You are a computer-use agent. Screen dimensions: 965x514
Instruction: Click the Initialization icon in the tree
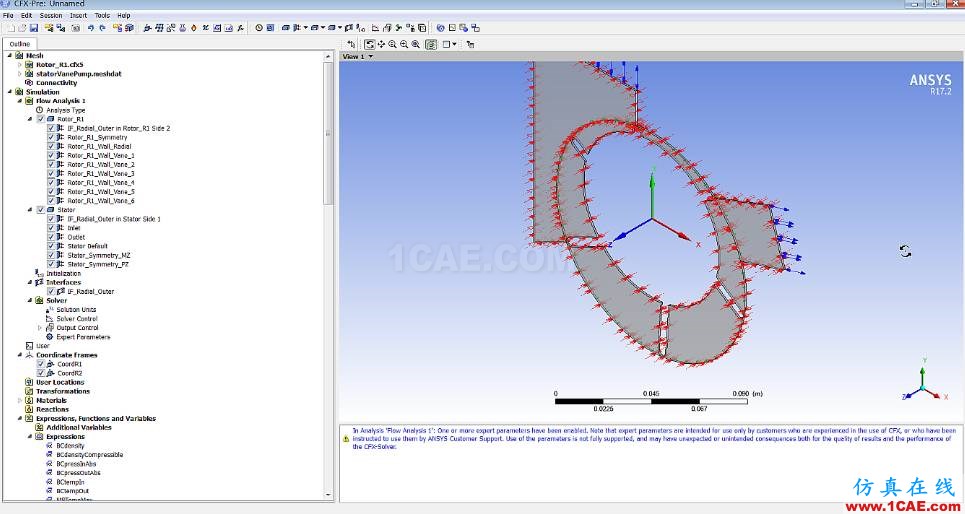(40, 273)
